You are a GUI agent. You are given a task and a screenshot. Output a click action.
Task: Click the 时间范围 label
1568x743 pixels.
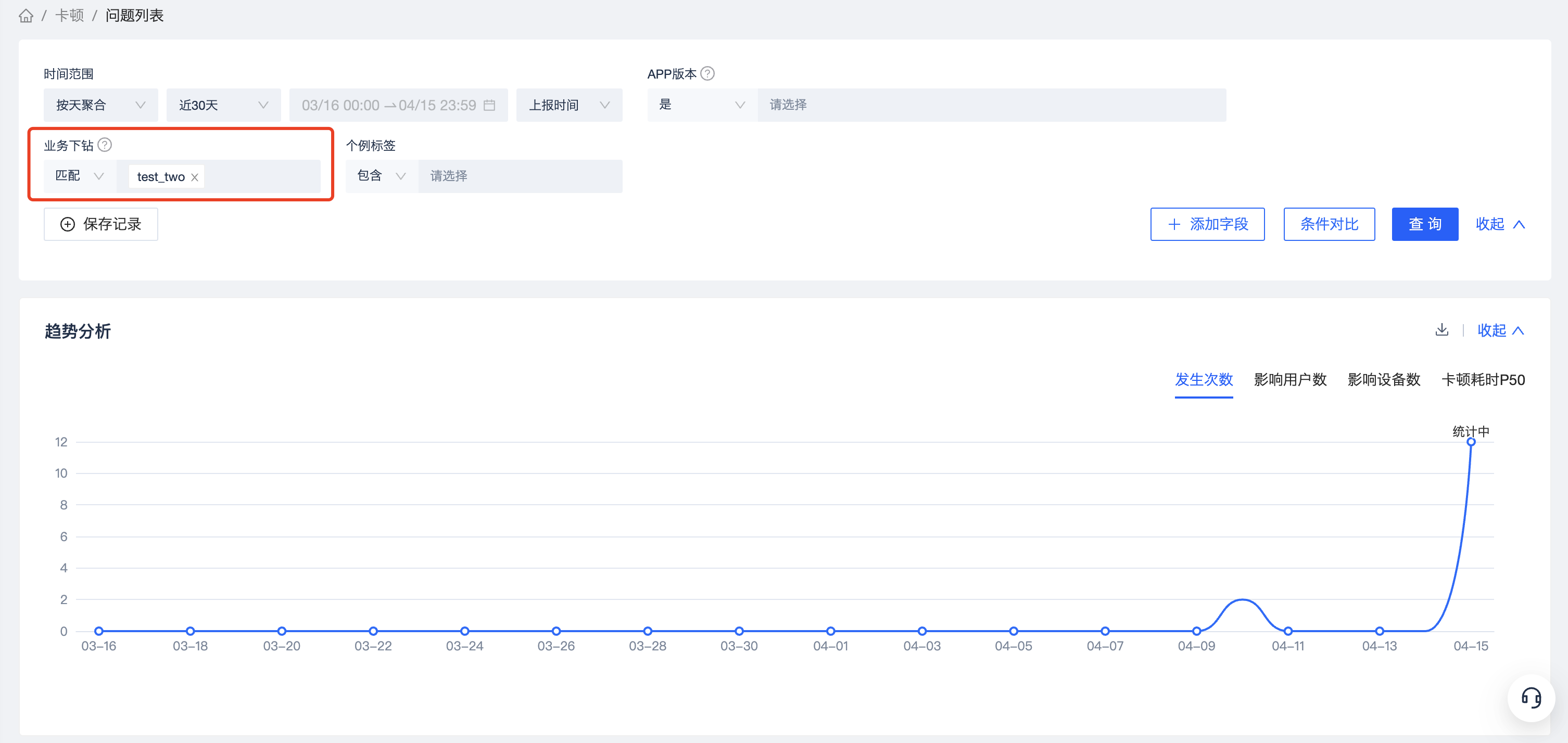tap(68, 74)
